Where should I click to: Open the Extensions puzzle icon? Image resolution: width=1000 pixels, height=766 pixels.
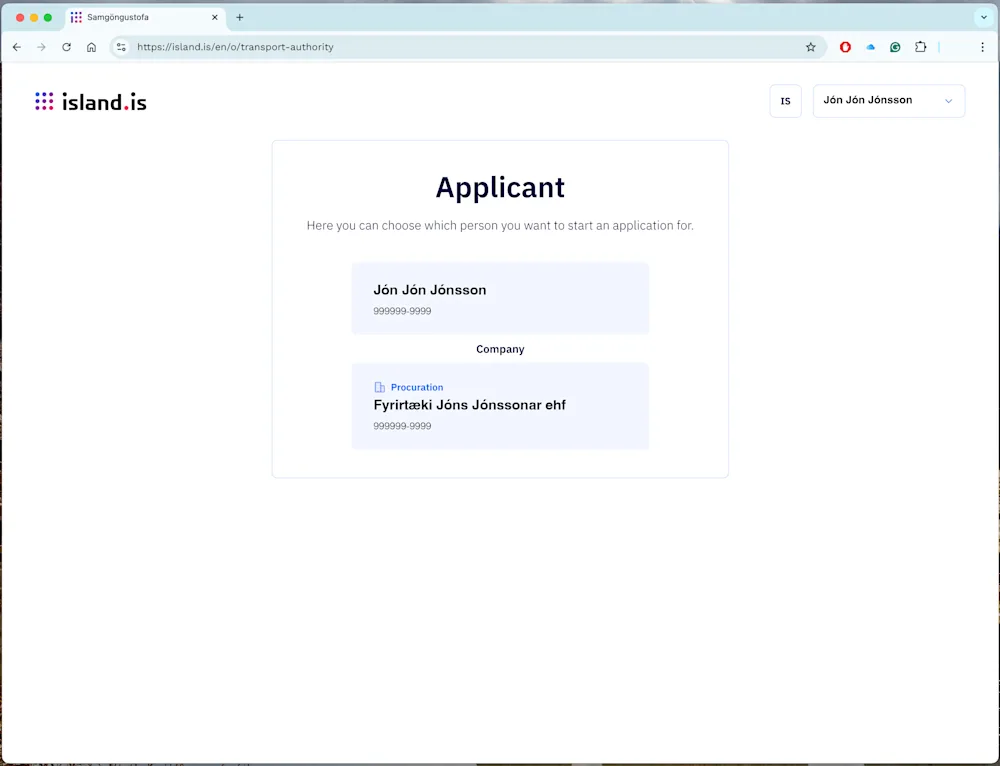click(920, 47)
